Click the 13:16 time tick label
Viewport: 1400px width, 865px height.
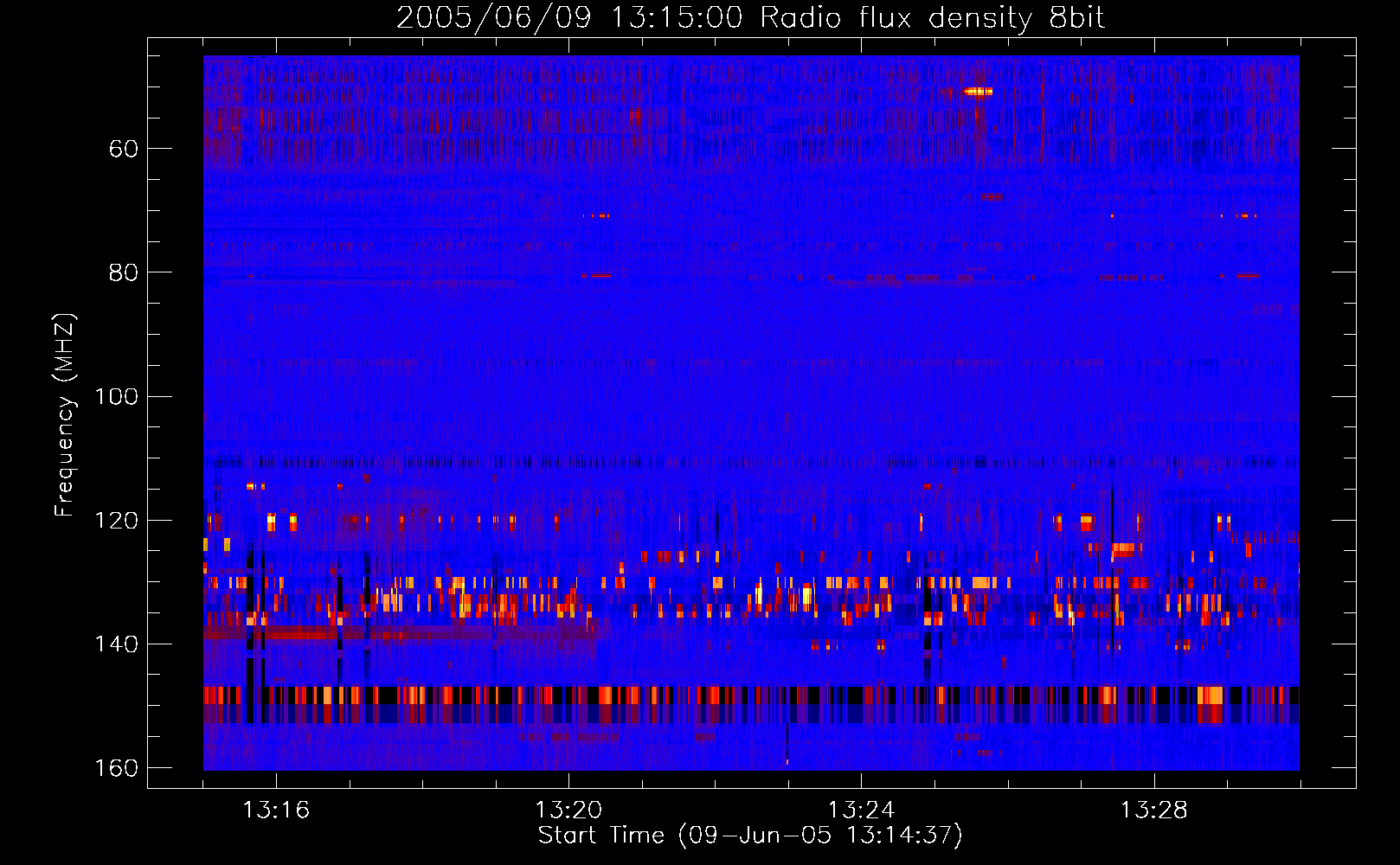click(x=276, y=811)
